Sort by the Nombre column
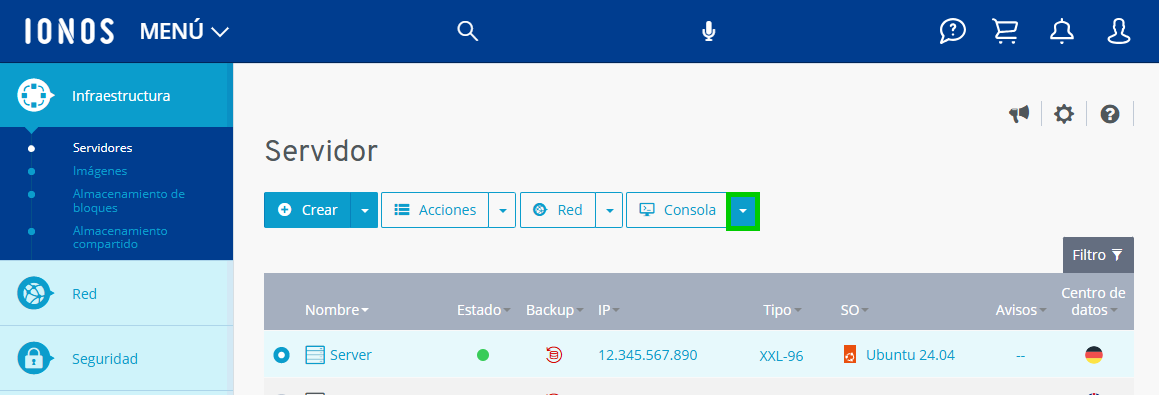Viewport: 1159px width, 395px height. 337,311
